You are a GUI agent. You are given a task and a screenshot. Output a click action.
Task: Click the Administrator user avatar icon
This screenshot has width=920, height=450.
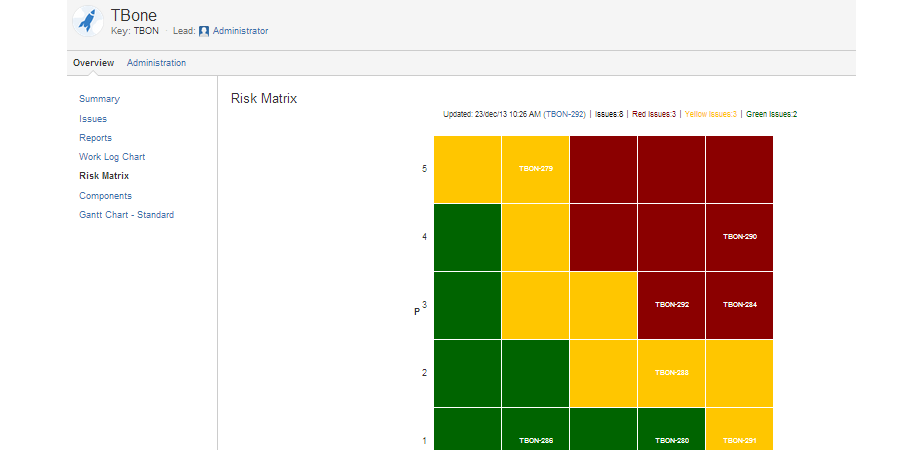coord(204,31)
